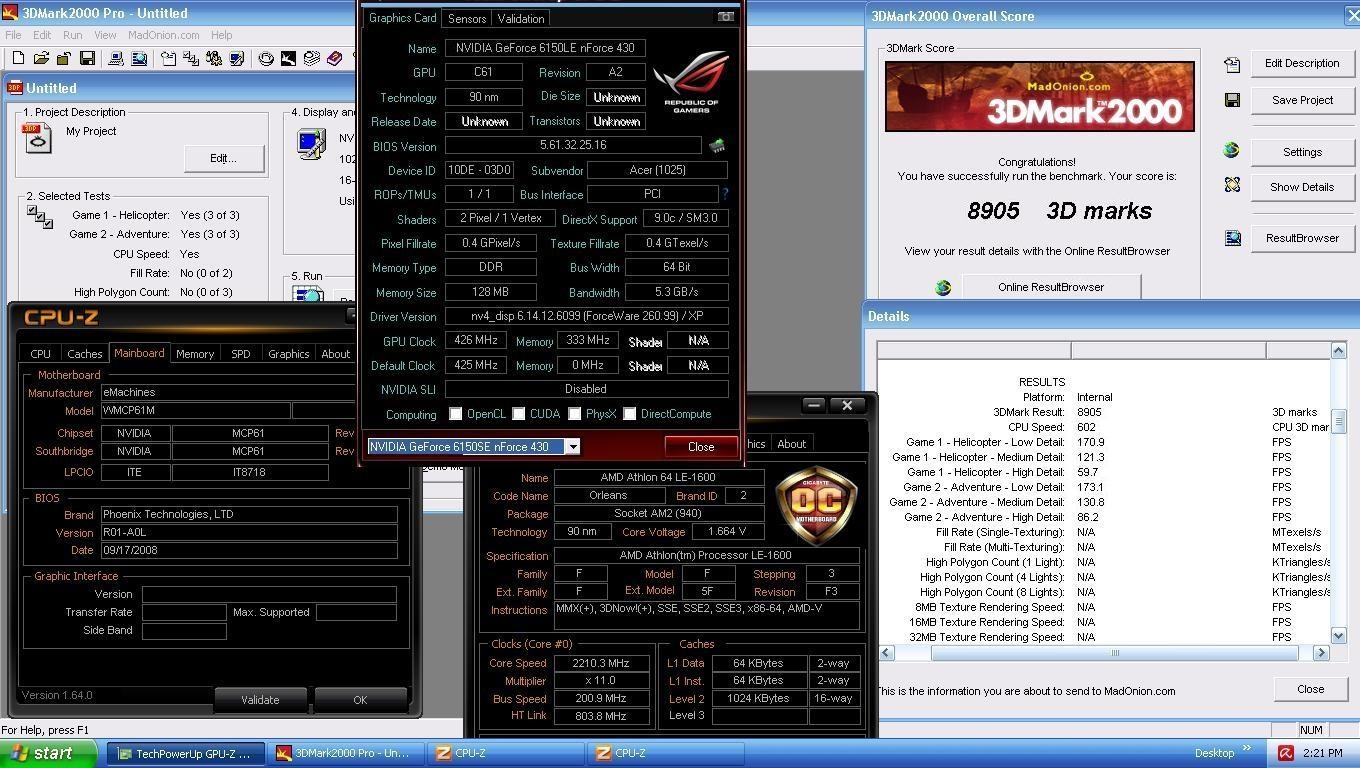Screen dimensions: 1360x768
Task: Switch to Caches tab in left CPU-Z
Action: click(85, 354)
